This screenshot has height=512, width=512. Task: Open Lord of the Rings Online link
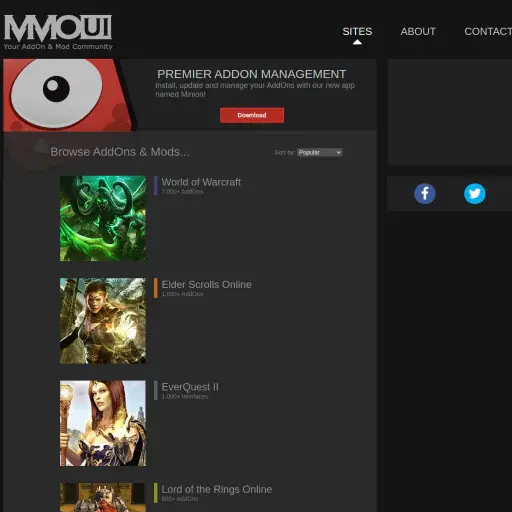217,489
